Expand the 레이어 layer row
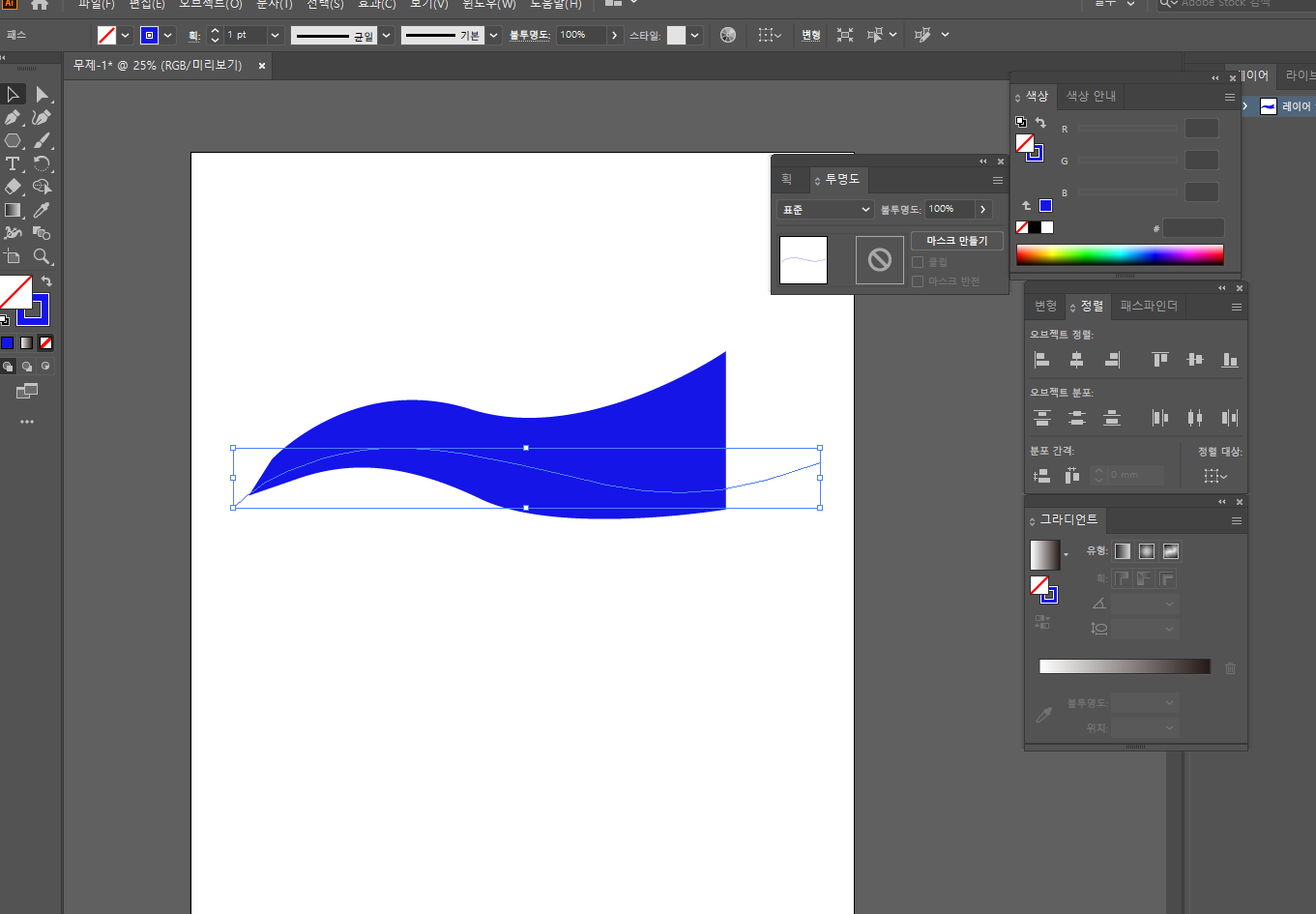 click(x=1245, y=106)
